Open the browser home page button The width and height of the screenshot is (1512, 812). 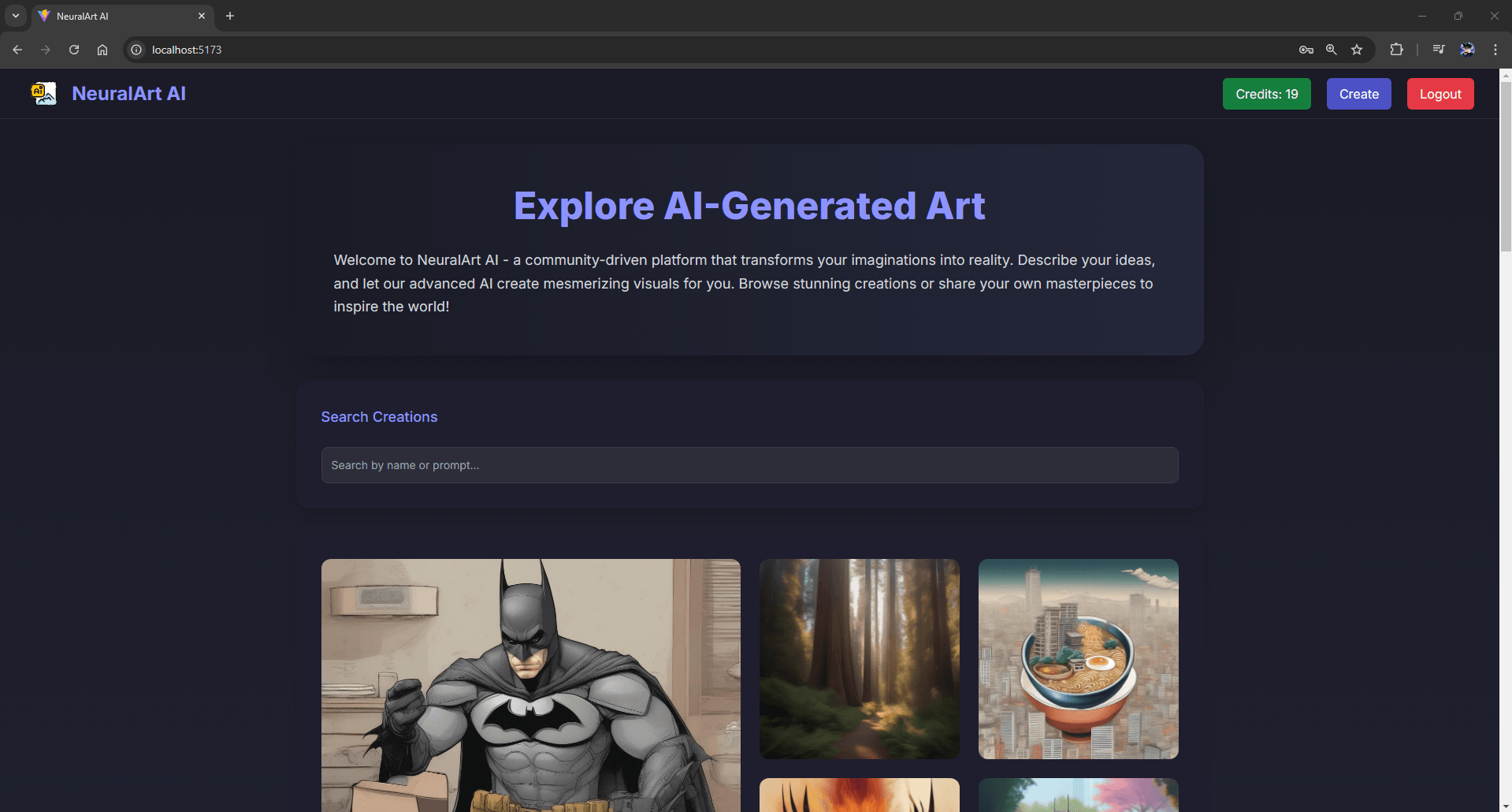pos(102,50)
